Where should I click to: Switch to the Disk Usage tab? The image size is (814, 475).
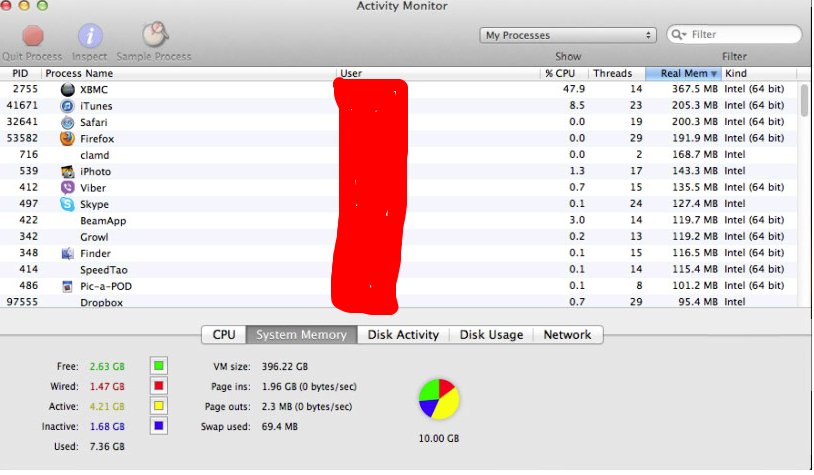[x=491, y=335]
